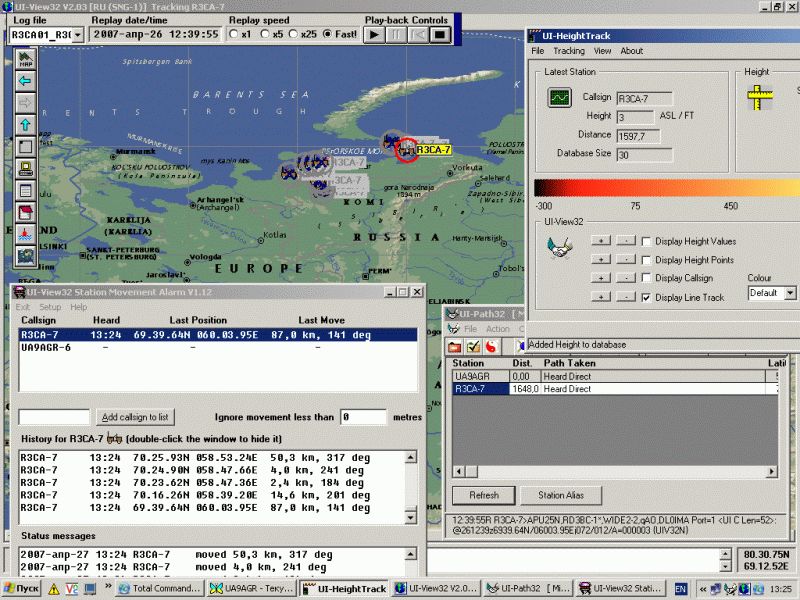Image resolution: width=800 pixels, height=600 pixels.
Task: Open Setup menu in Station Movement Alarm
Action: pyautogui.click(x=50, y=307)
